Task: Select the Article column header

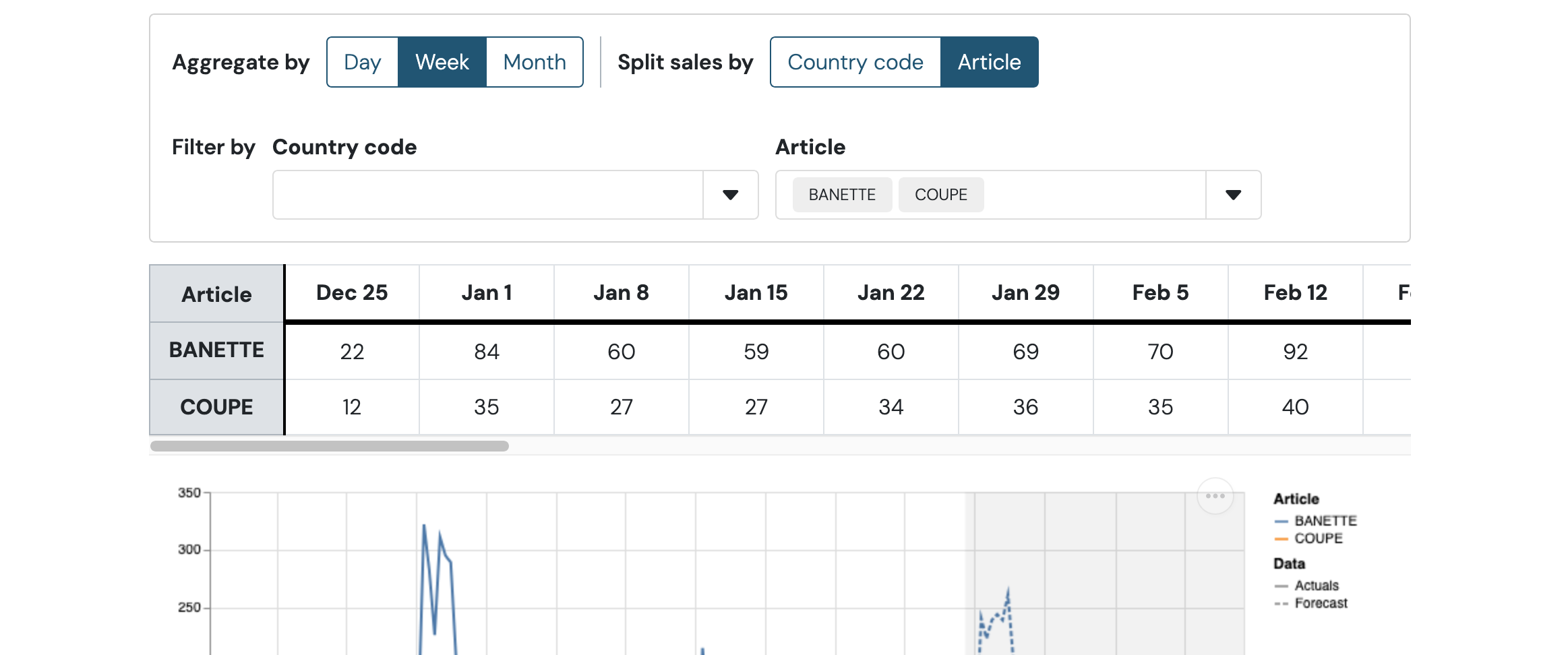Action: (216, 294)
